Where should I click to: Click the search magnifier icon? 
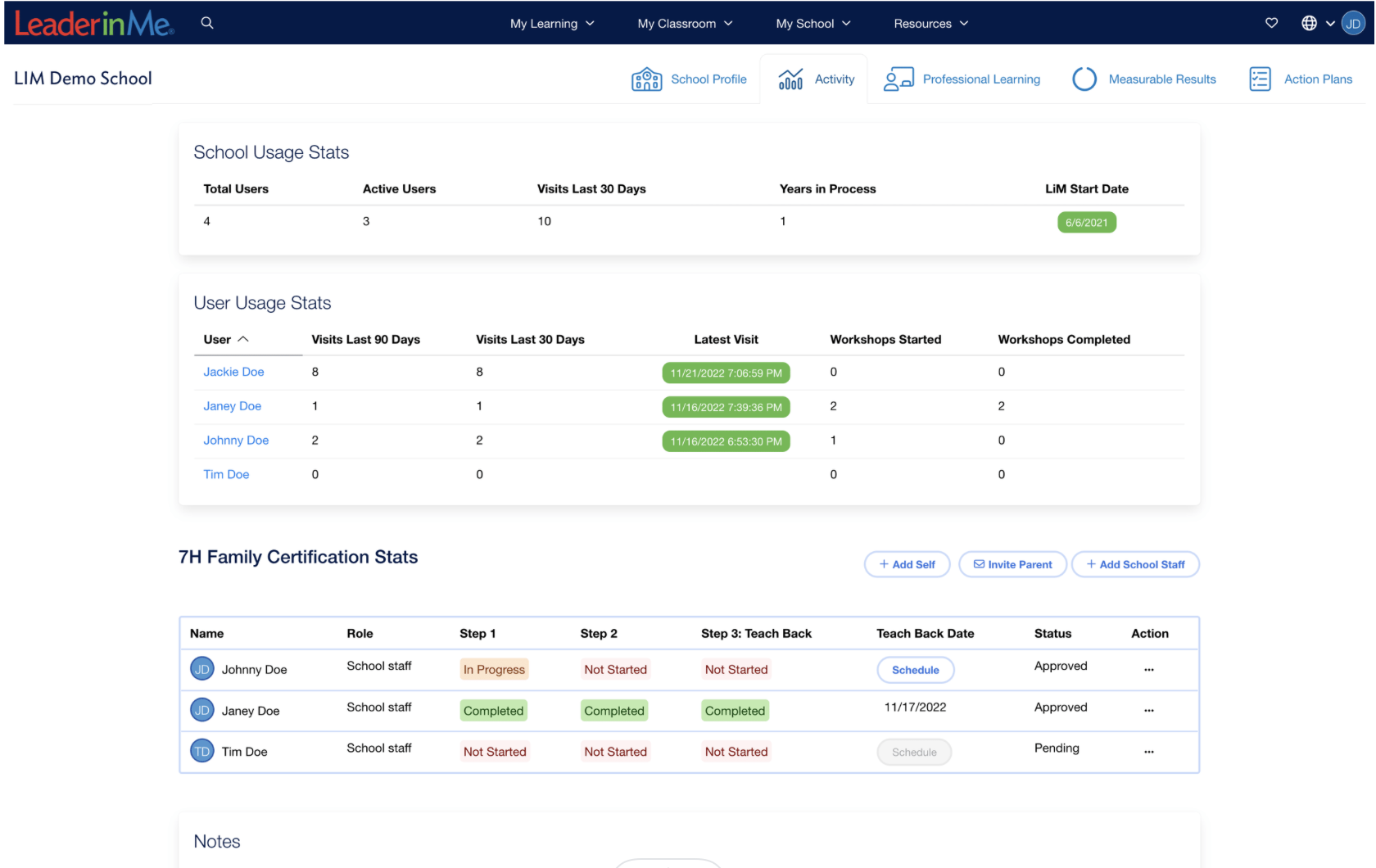point(207,23)
